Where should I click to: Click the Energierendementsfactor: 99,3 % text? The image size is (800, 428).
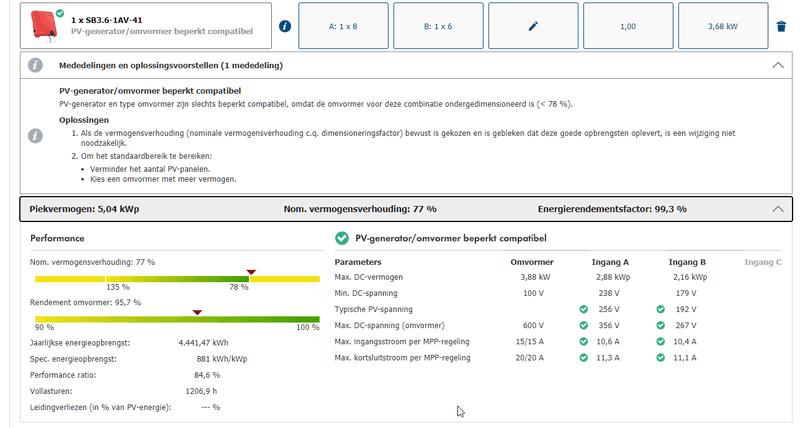point(612,209)
